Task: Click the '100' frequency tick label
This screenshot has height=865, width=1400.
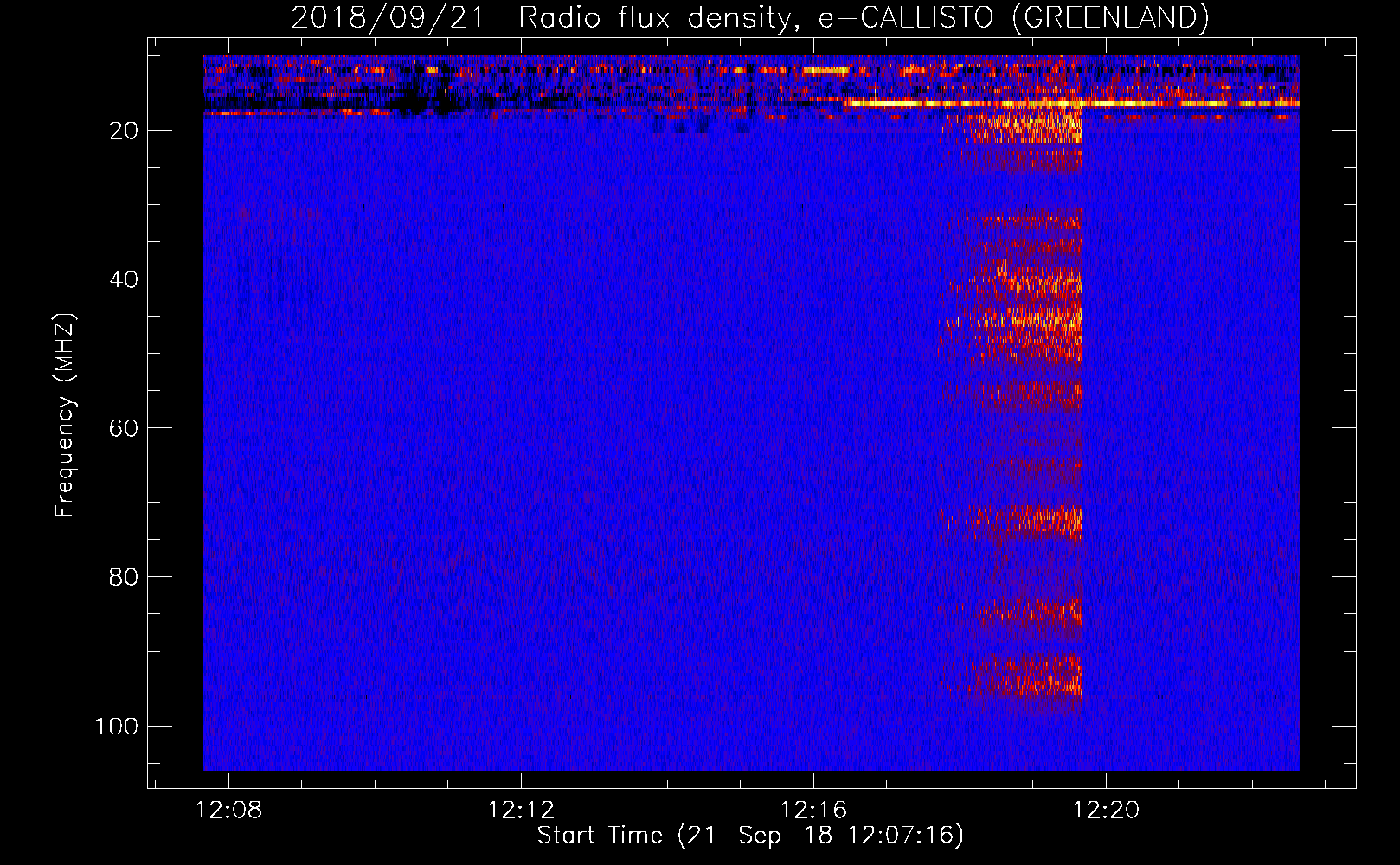Action: coord(117,726)
